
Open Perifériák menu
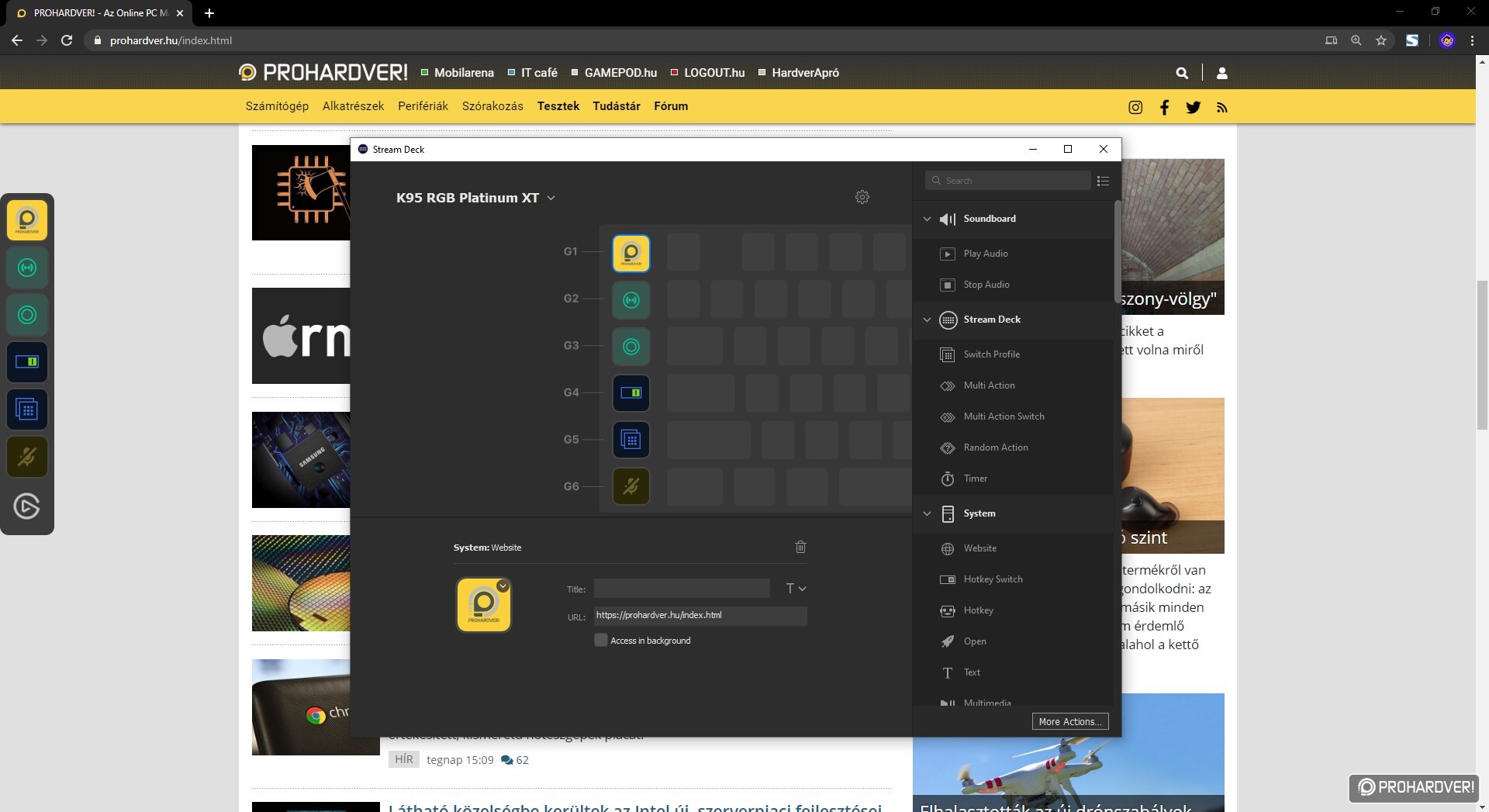423,106
